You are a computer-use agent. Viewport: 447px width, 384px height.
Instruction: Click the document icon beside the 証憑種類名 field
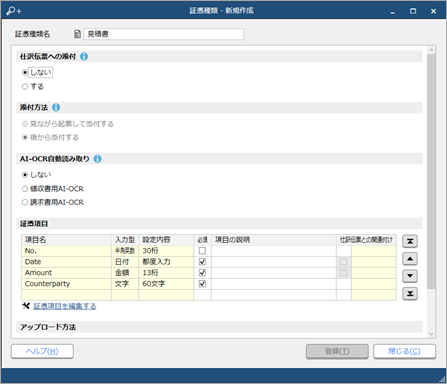point(77,34)
